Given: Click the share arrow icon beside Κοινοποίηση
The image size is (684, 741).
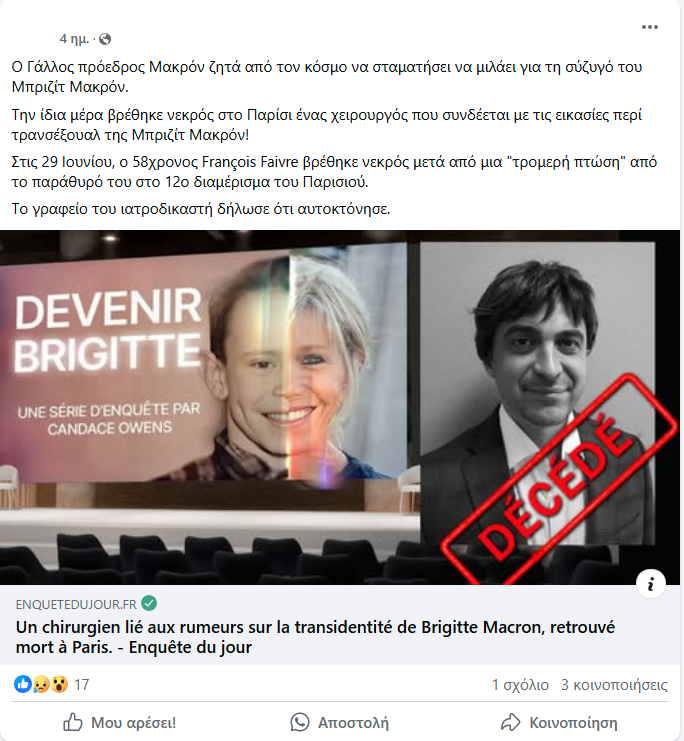Looking at the screenshot, I should [x=511, y=722].
